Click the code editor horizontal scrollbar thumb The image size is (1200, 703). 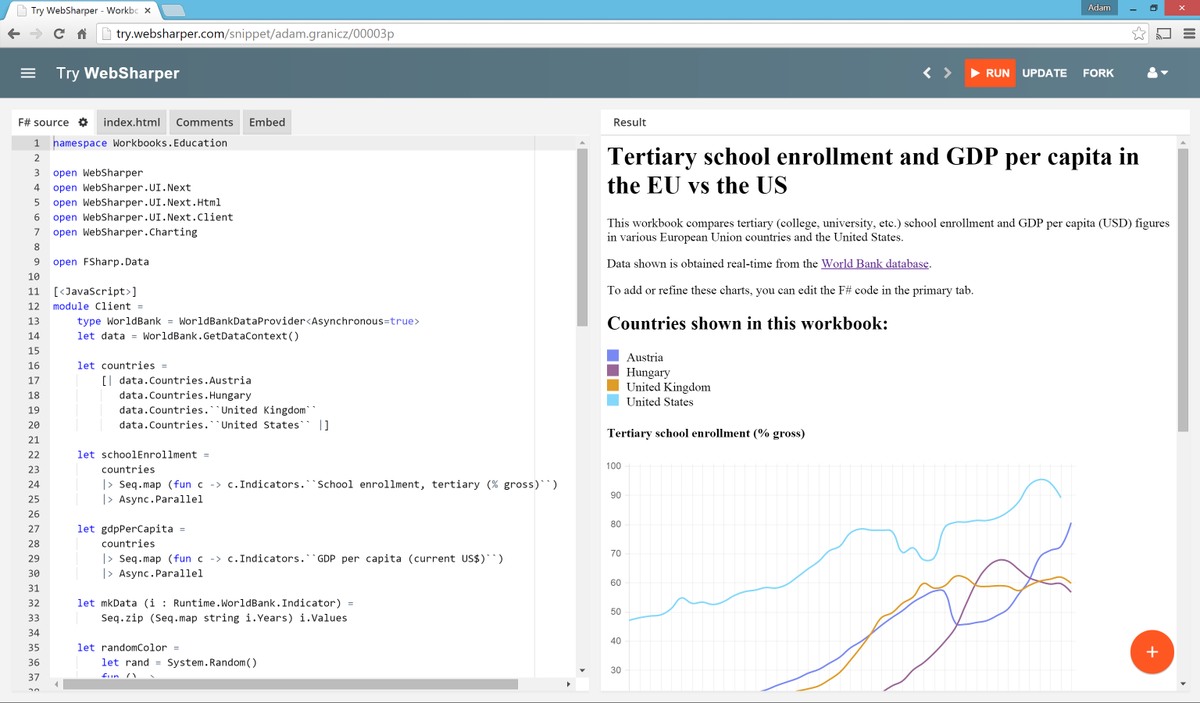coord(290,684)
